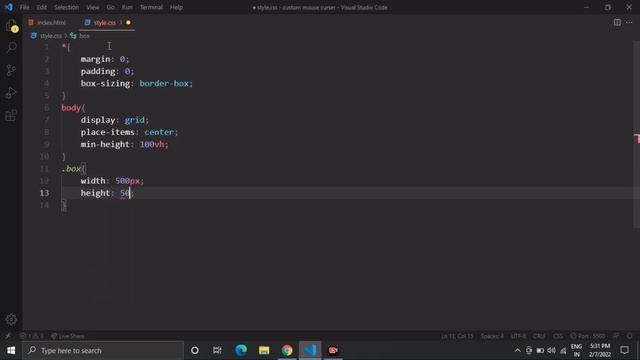Open the notifications bell in status bar
The image size is (640, 360).
coord(630,336)
